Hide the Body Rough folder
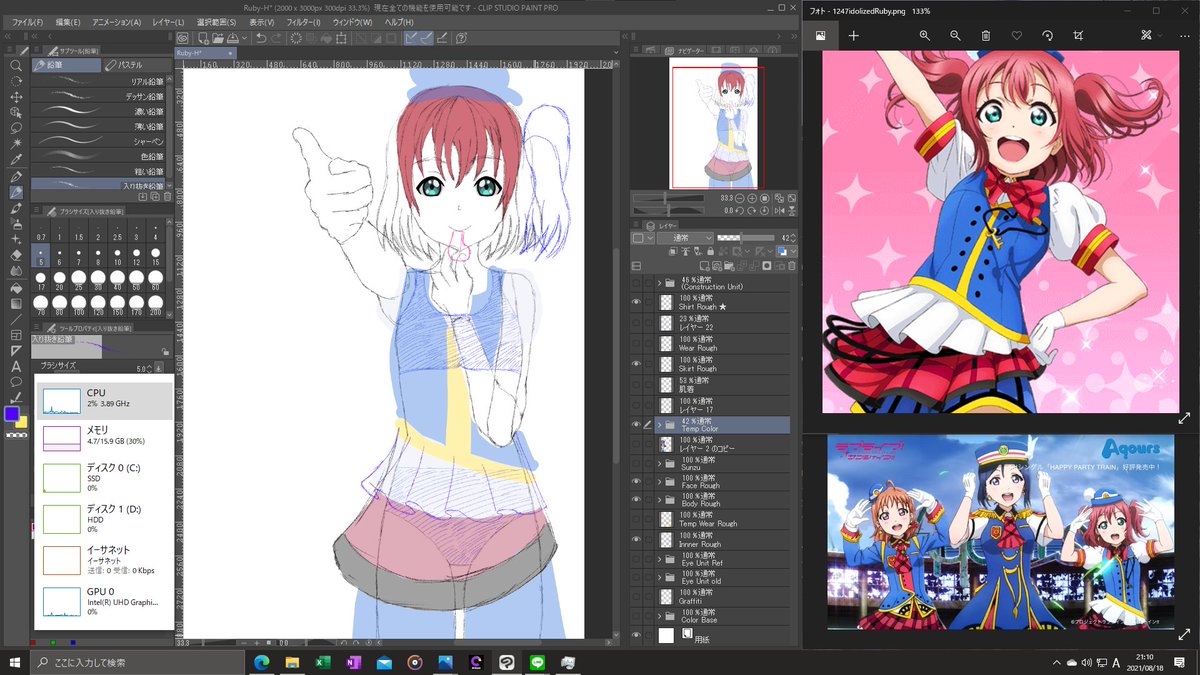The width and height of the screenshot is (1200, 675). (636, 500)
